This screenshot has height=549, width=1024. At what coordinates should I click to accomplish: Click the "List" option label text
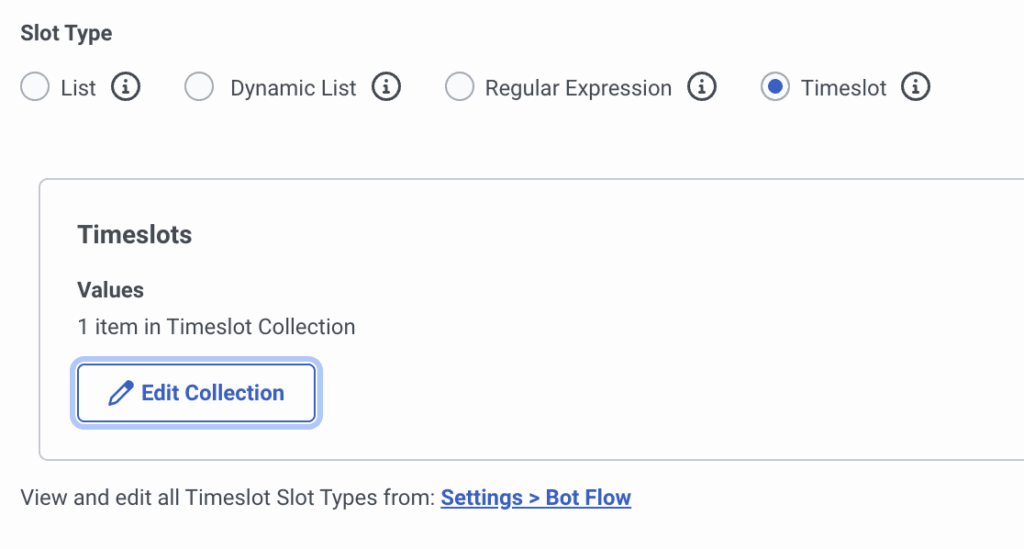point(78,88)
